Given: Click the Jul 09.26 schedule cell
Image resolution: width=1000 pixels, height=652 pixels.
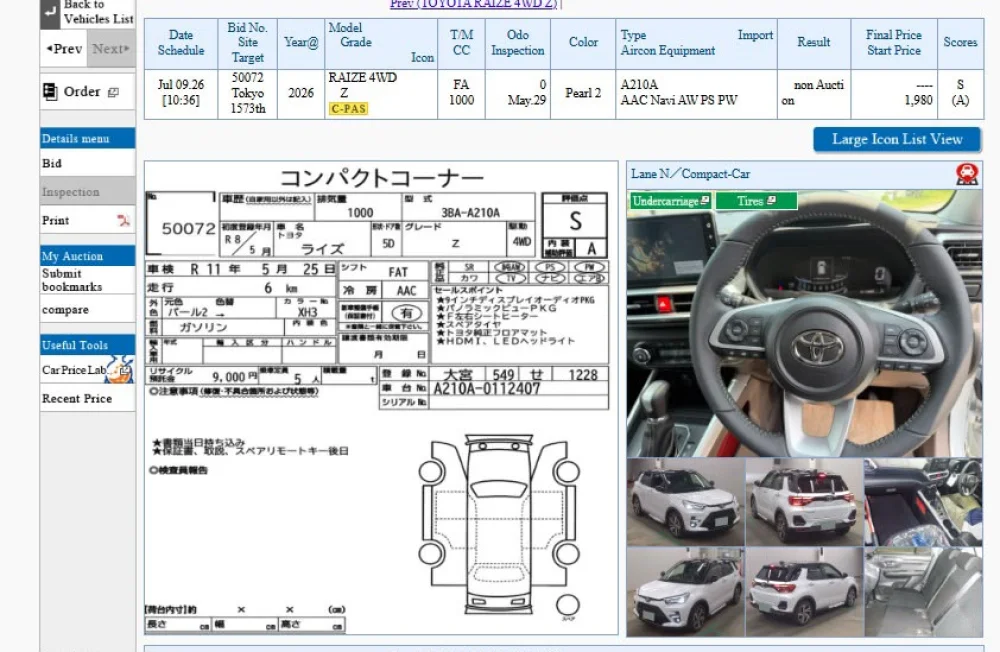Looking at the screenshot, I should [x=180, y=94].
